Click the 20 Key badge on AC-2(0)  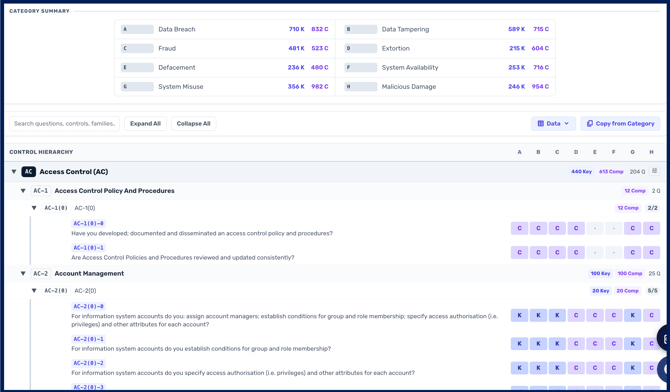[x=600, y=291]
